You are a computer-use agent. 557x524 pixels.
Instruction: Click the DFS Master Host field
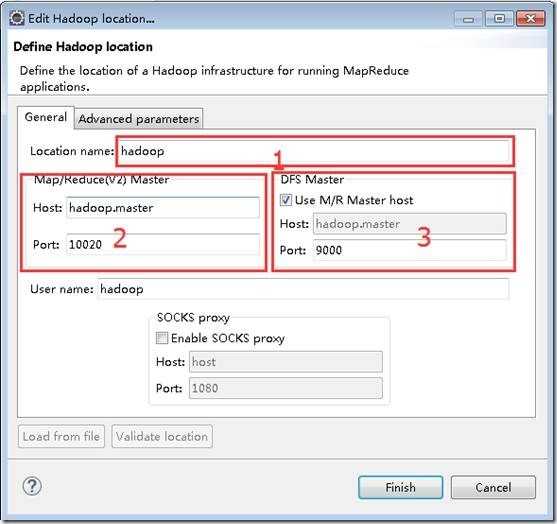tap(410, 224)
